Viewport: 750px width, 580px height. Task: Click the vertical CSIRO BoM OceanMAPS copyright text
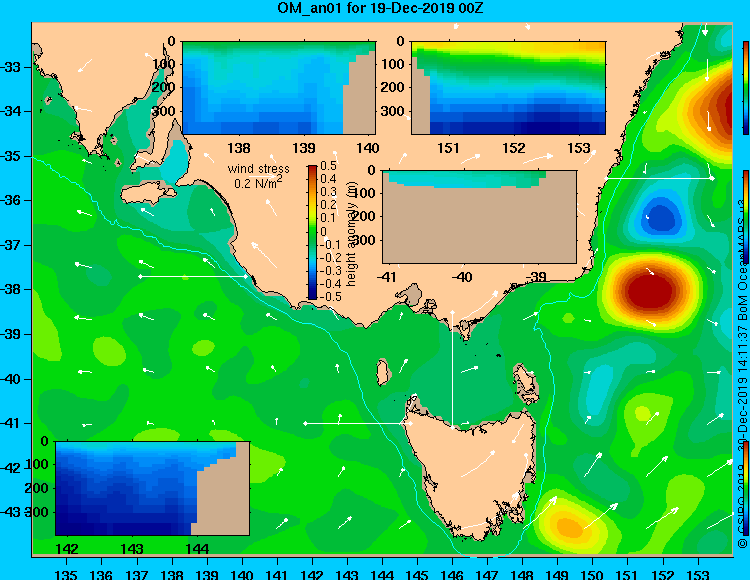point(743,373)
